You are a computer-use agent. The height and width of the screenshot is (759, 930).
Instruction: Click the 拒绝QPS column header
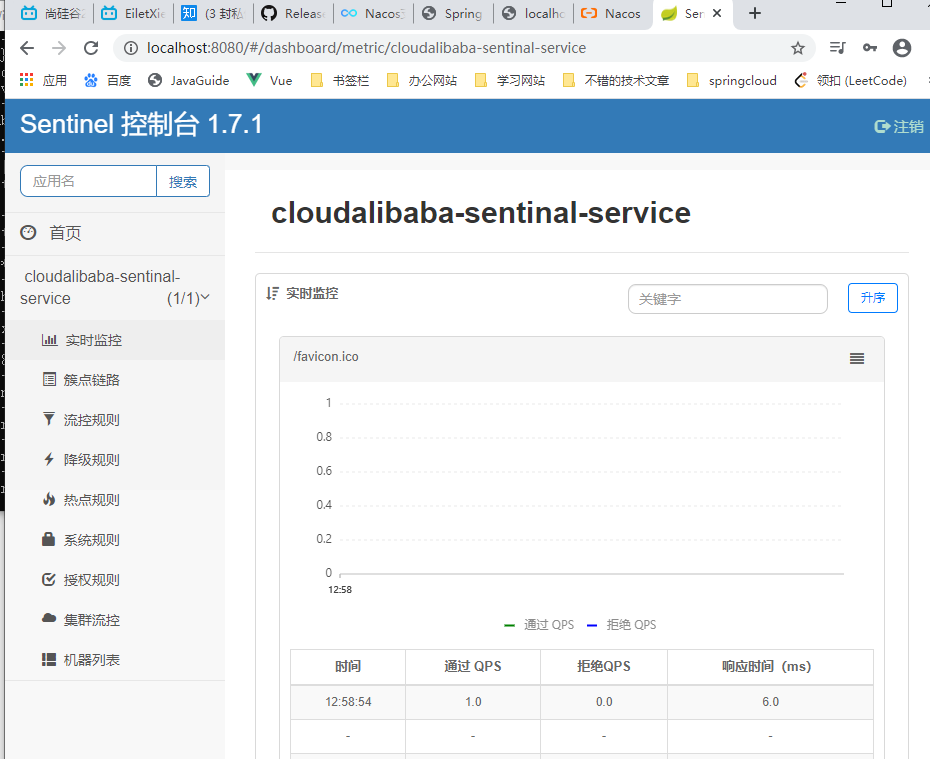tap(604, 666)
